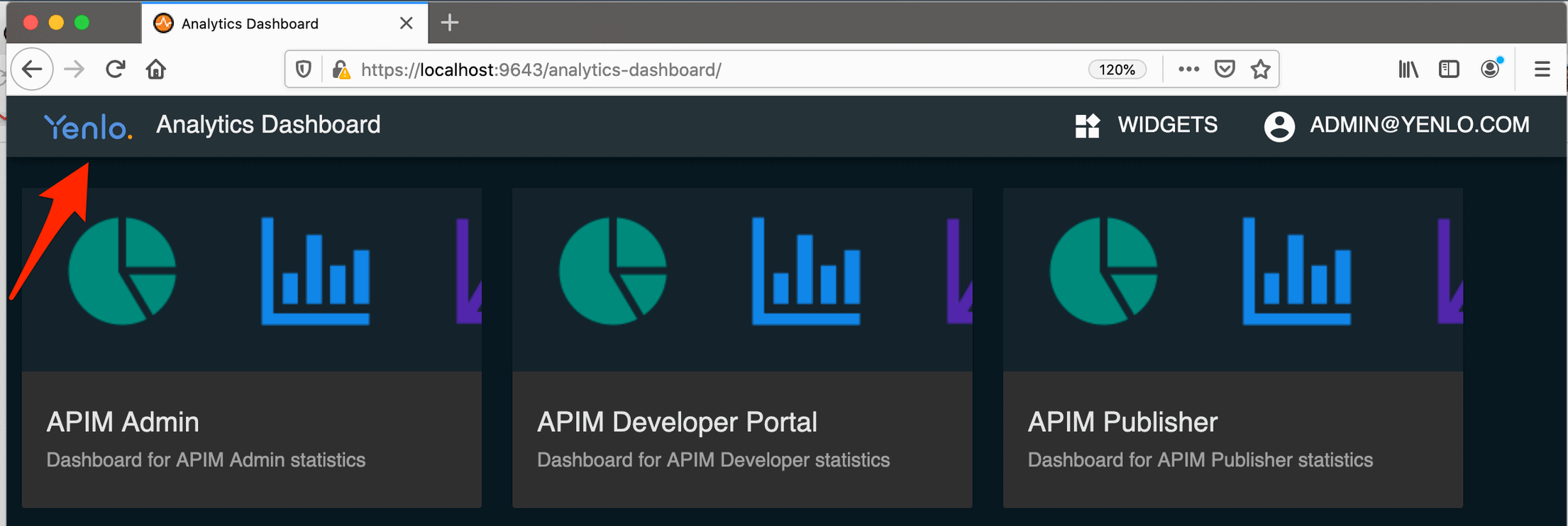Save page to Pocket
Viewport: 1568px width, 526px height.
(x=1225, y=69)
